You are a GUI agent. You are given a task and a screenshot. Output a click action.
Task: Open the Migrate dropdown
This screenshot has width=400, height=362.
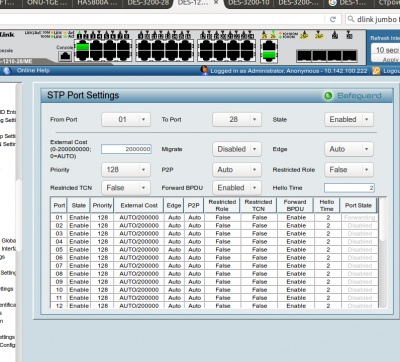tap(237, 149)
